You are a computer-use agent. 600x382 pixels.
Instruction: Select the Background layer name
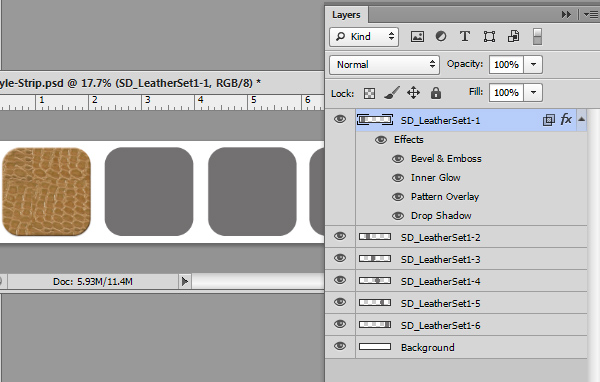coord(428,348)
